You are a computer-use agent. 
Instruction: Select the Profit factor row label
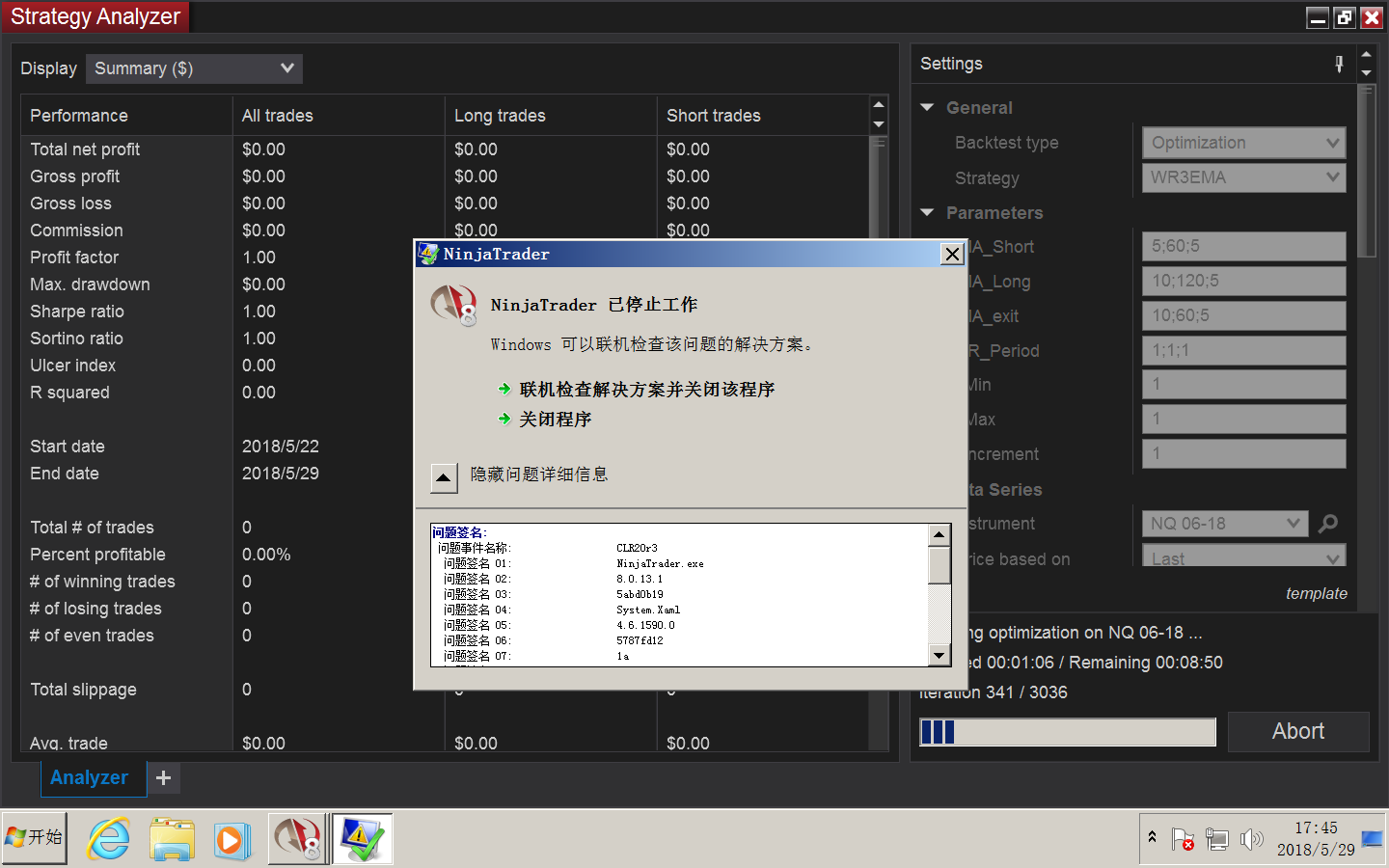[x=74, y=258]
